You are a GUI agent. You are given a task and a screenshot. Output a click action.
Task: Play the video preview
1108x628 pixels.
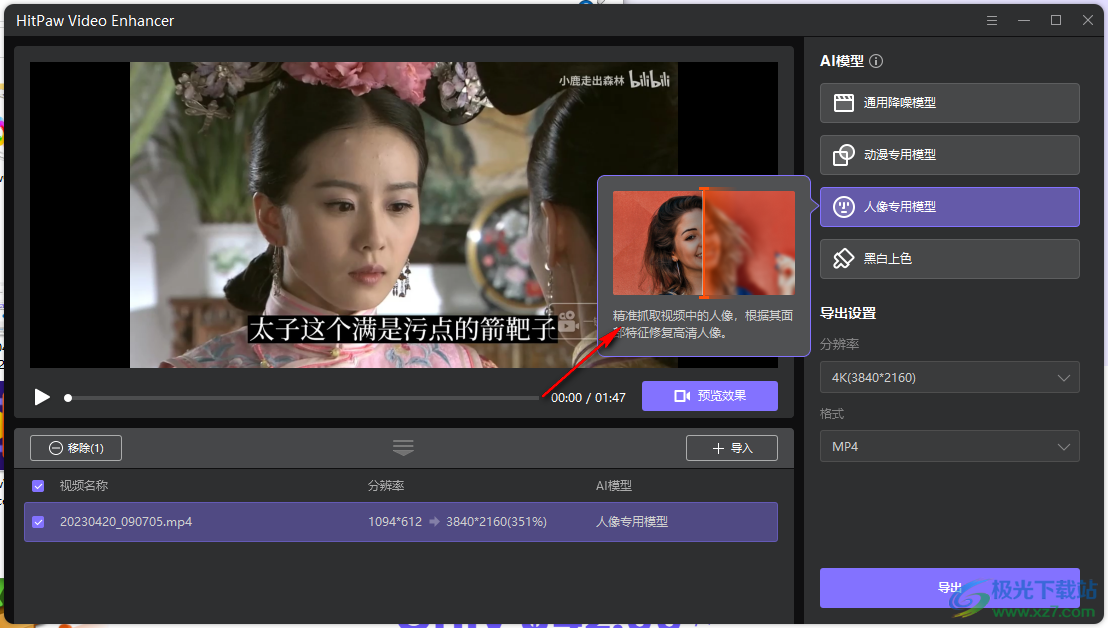42,397
